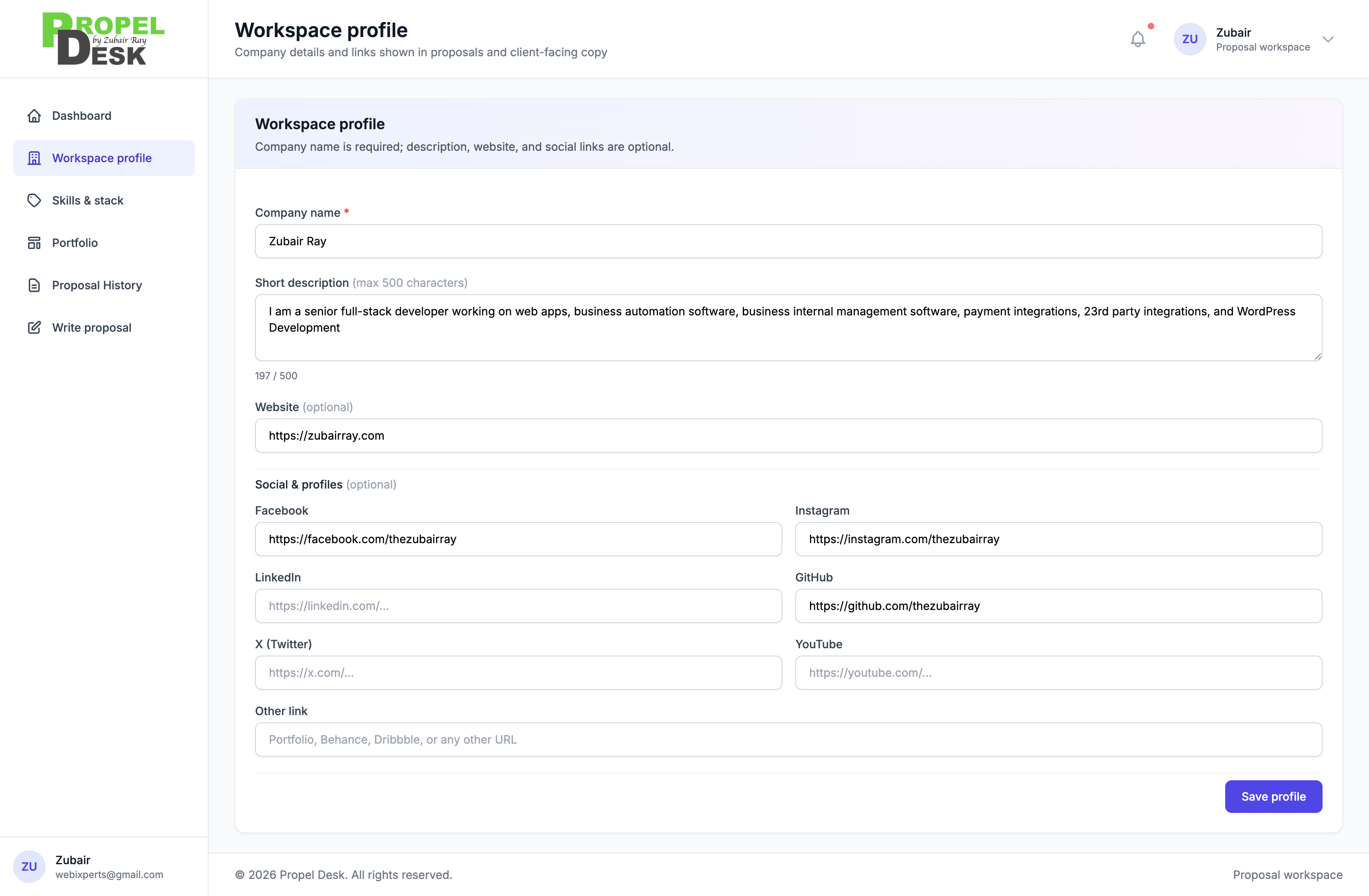Click the Skills & stack tag icon
Image resolution: width=1369 pixels, height=896 pixels.
(34, 200)
